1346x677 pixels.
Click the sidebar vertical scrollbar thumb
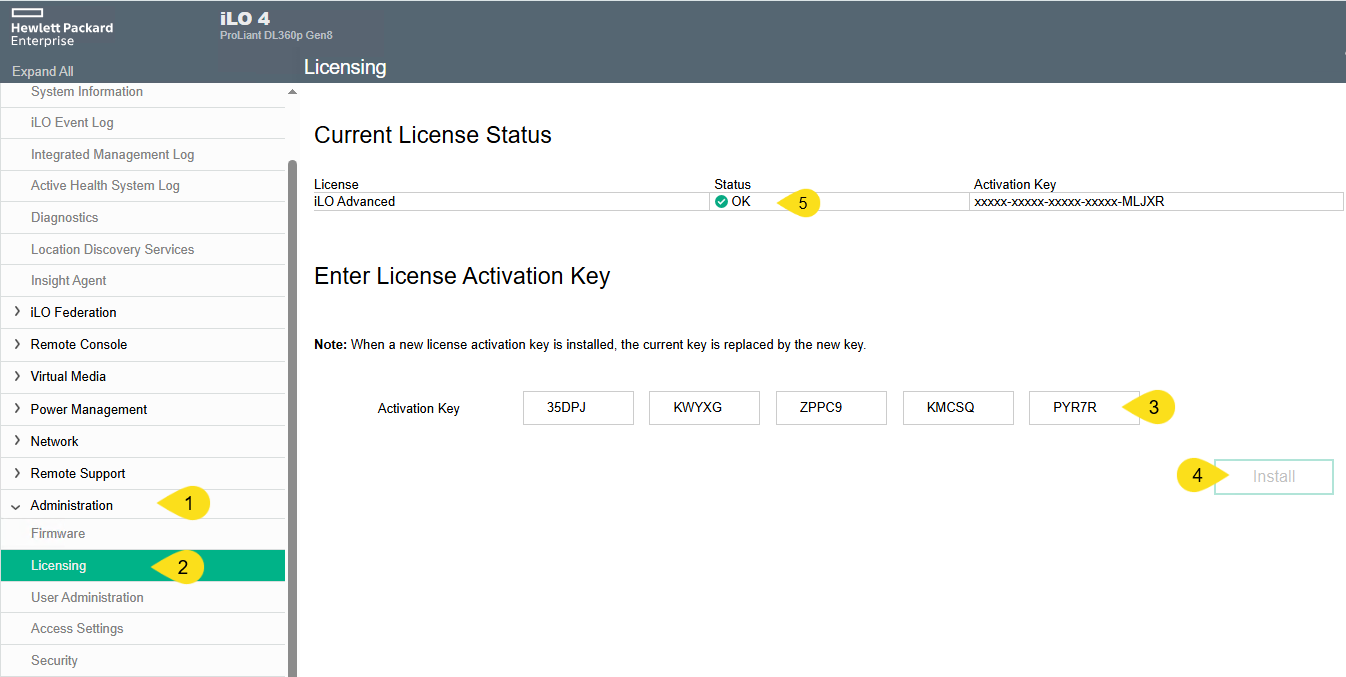[x=292, y=418]
